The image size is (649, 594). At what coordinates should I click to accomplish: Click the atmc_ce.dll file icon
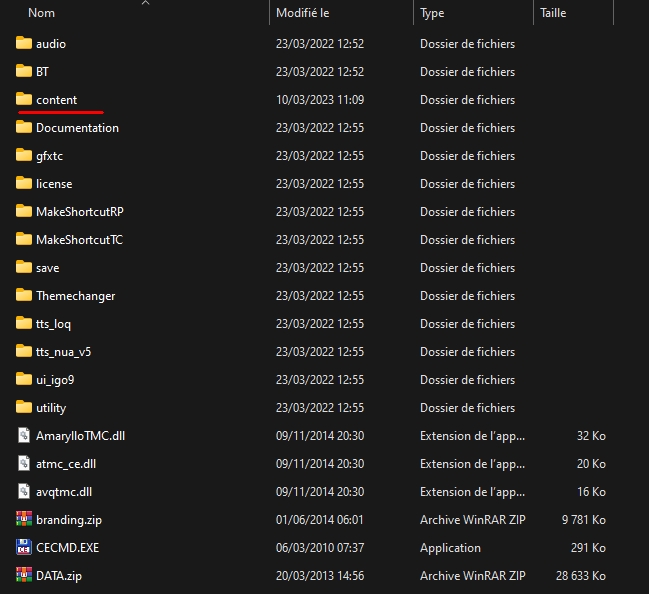[25, 464]
